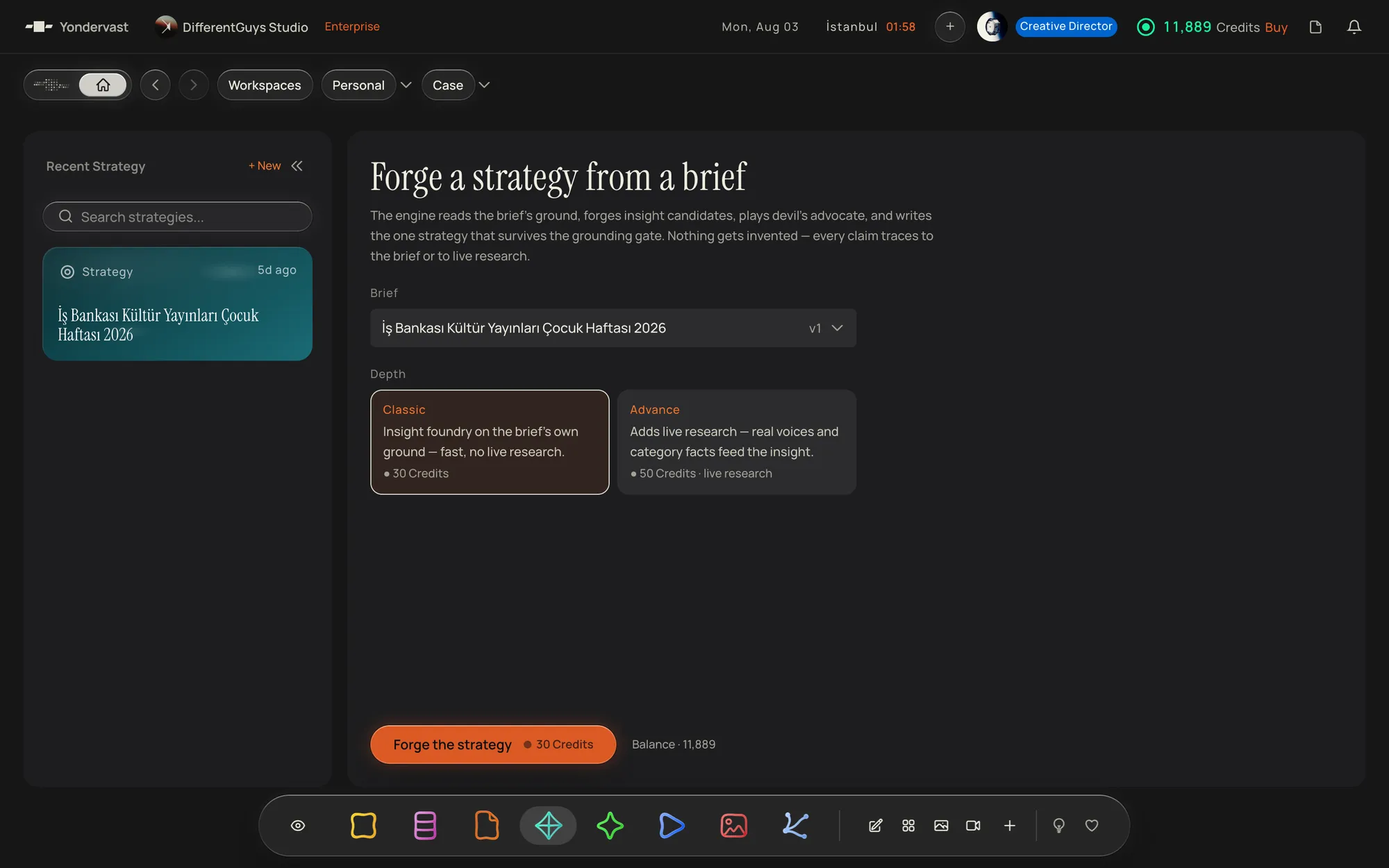Click the 5d ago timestamp
This screenshot has width=1389, height=868.
pos(276,270)
